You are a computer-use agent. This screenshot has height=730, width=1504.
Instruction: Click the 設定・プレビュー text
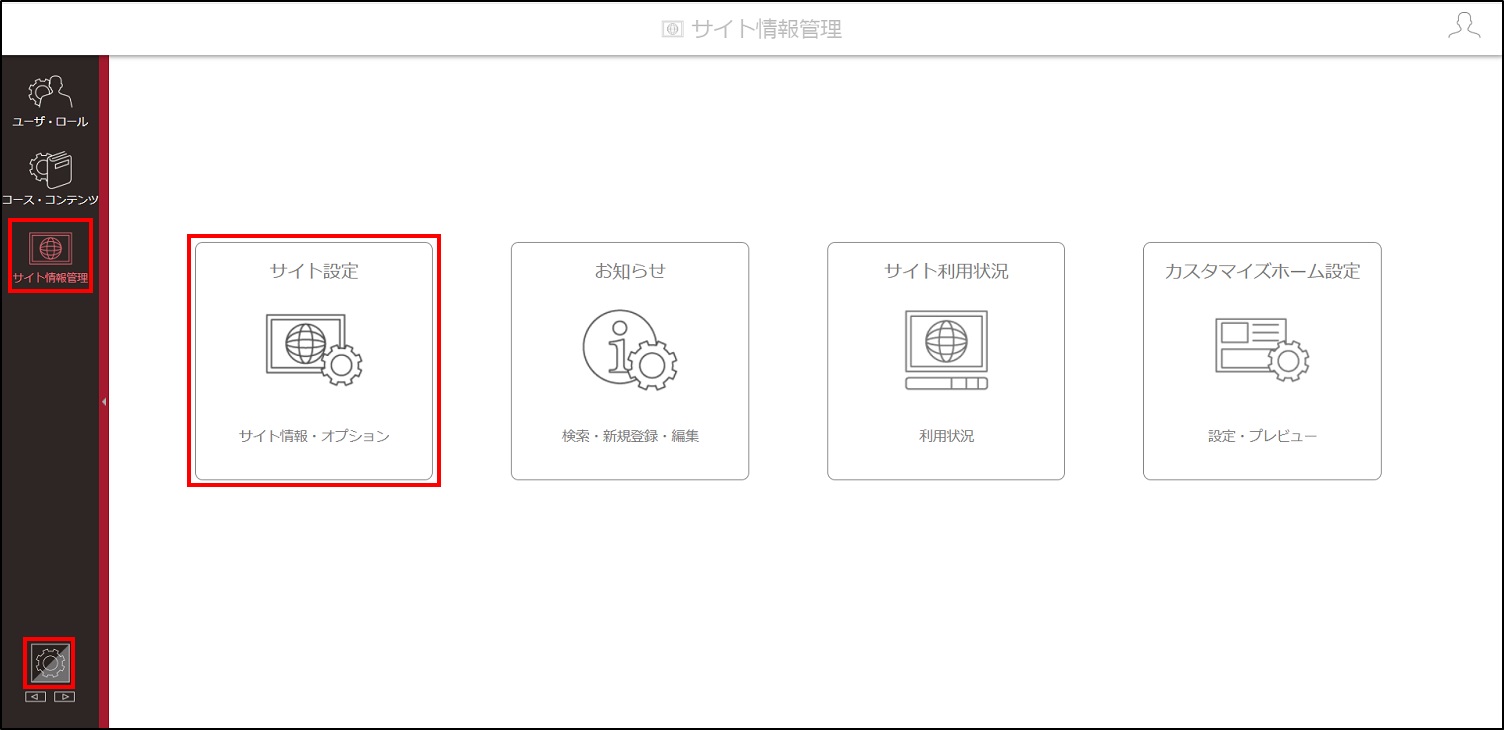[1262, 436]
